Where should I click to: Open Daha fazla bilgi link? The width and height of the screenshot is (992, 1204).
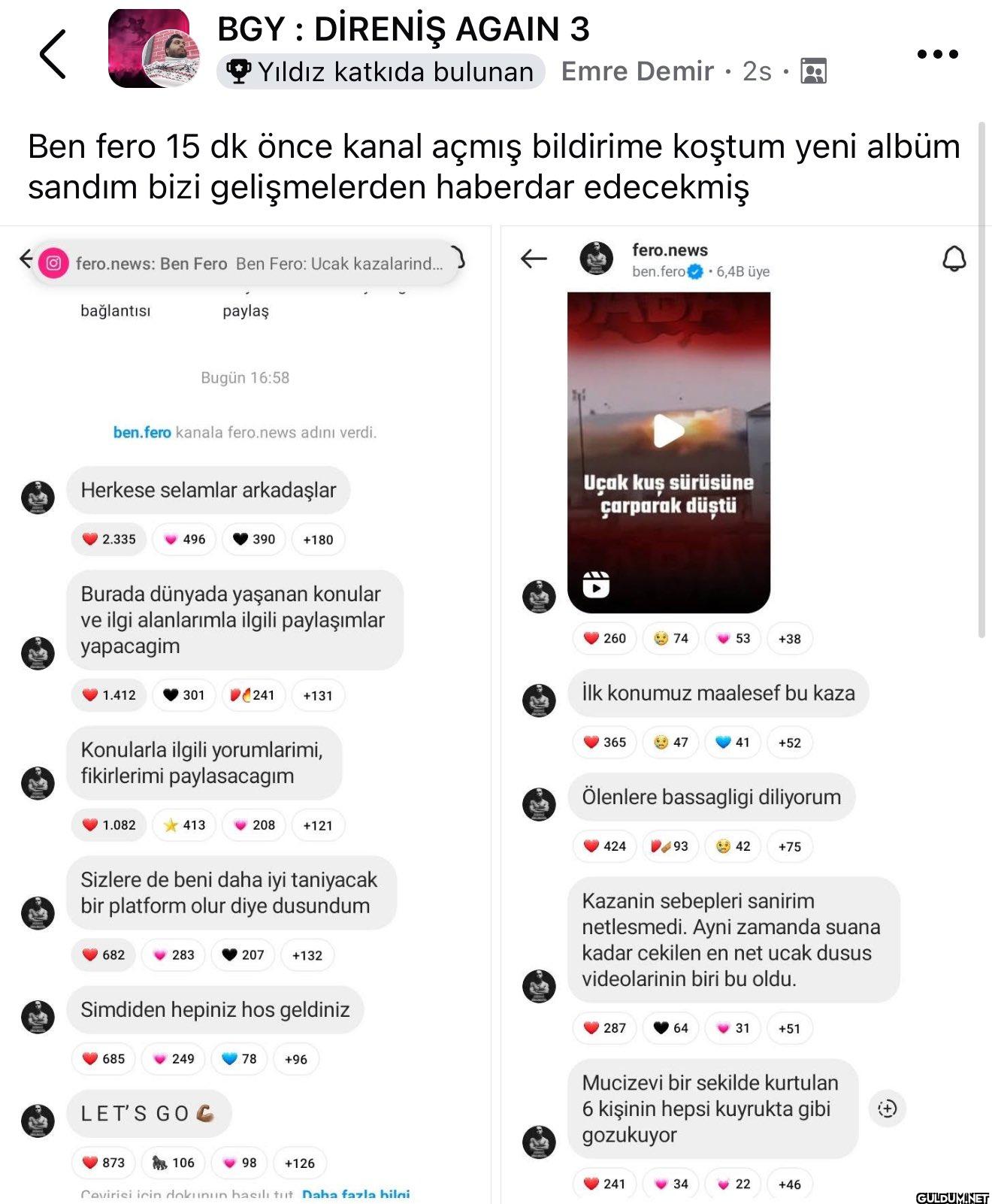point(356,1194)
